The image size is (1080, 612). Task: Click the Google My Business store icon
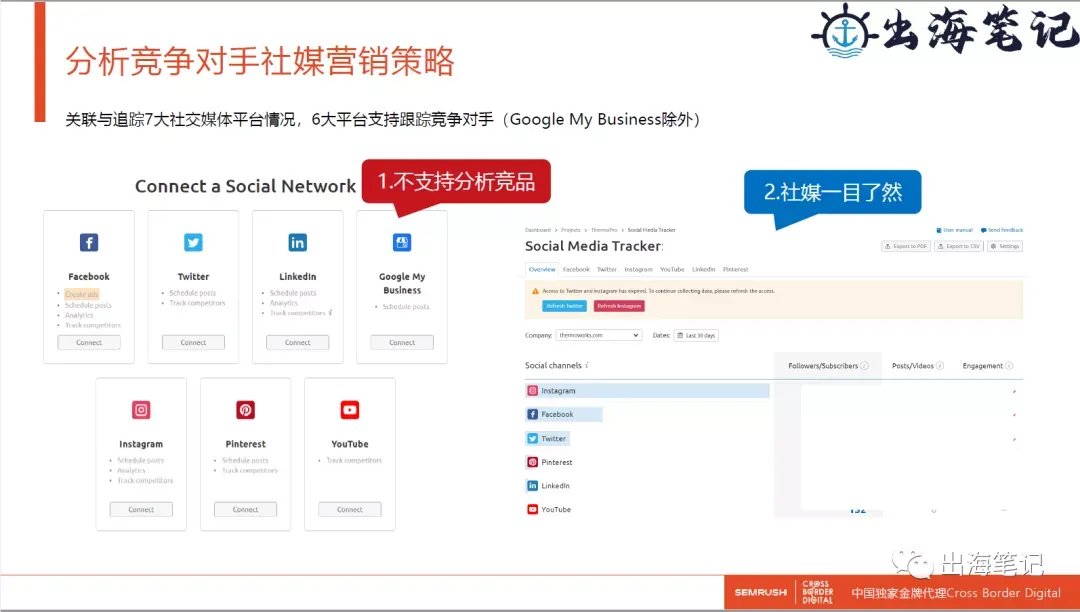402,242
